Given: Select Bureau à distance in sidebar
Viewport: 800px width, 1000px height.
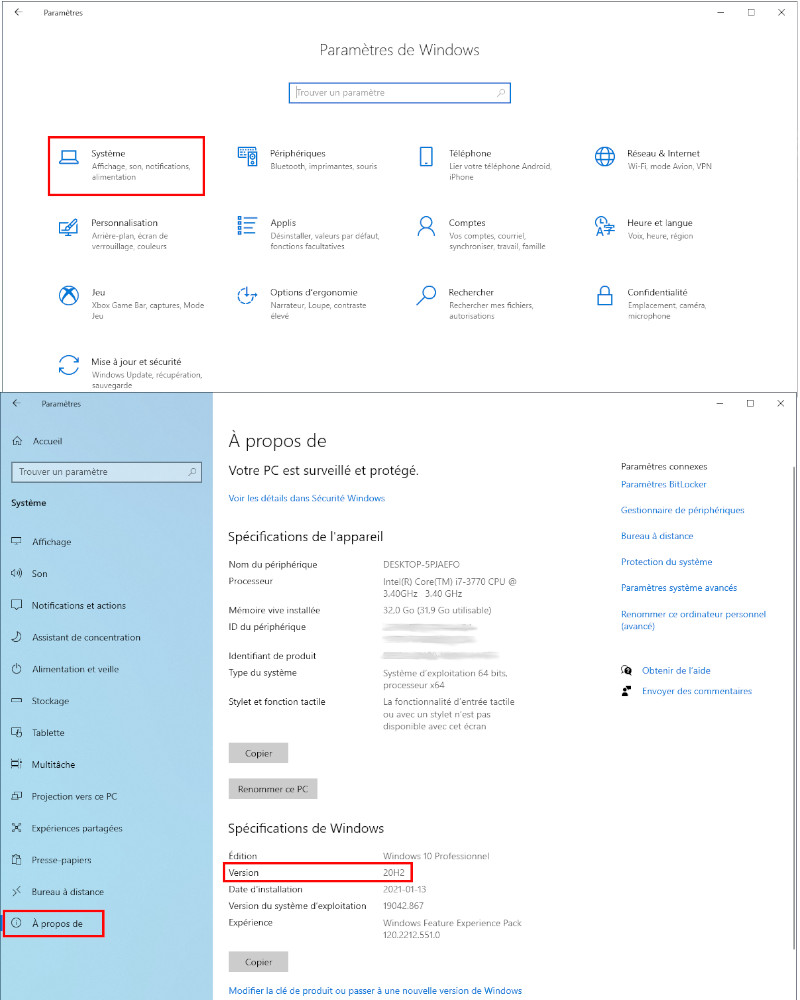Looking at the screenshot, I should click(x=68, y=892).
